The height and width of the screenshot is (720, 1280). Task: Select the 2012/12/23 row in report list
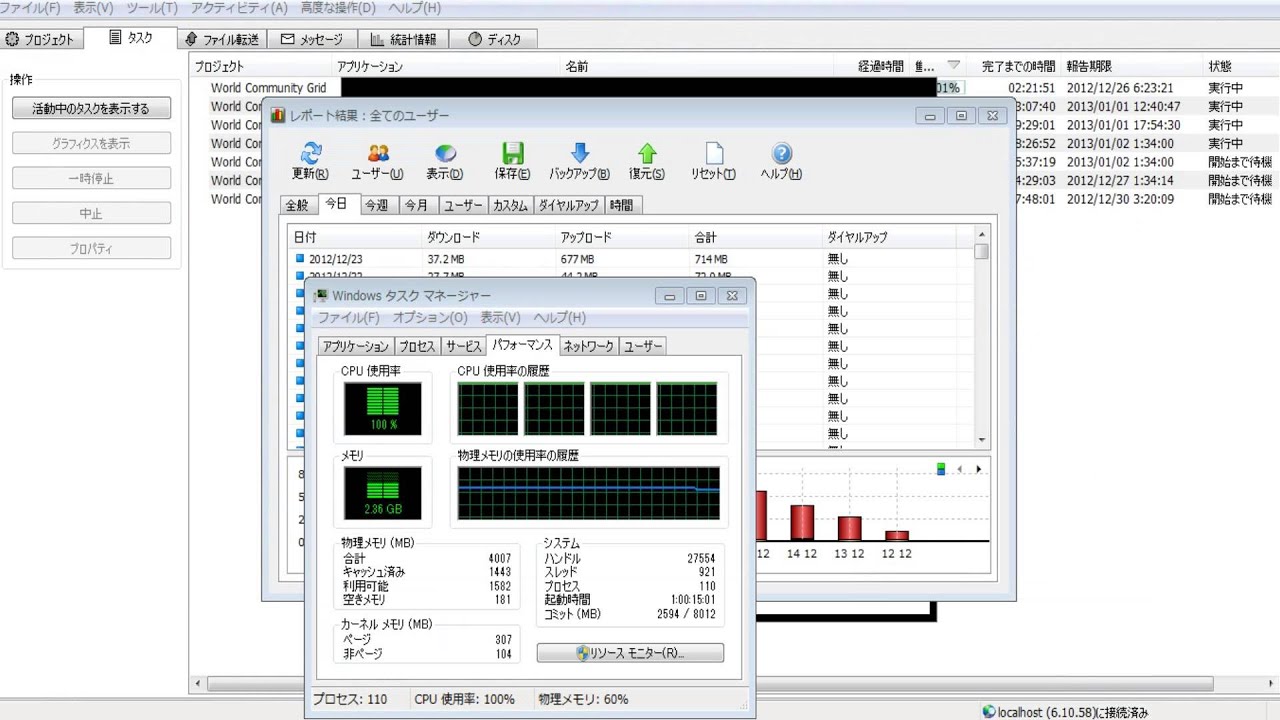[632, 259]
